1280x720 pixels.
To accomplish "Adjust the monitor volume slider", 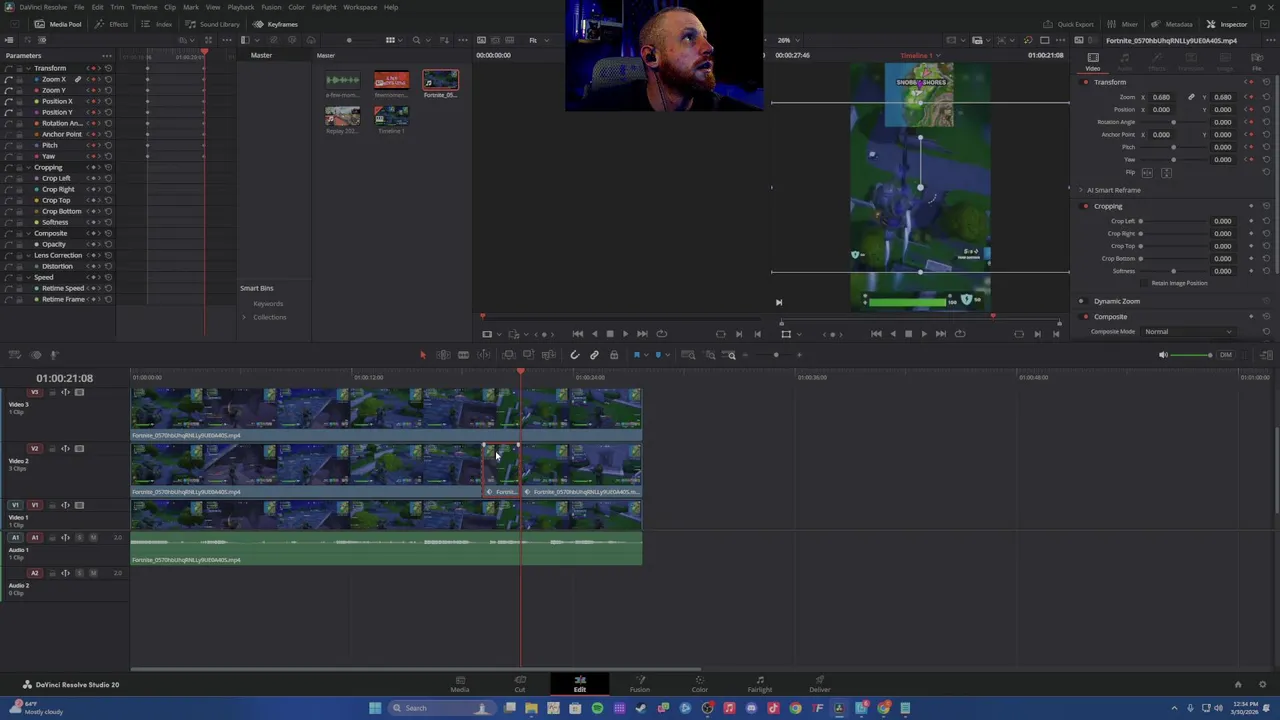I will tap(1191, 355).
